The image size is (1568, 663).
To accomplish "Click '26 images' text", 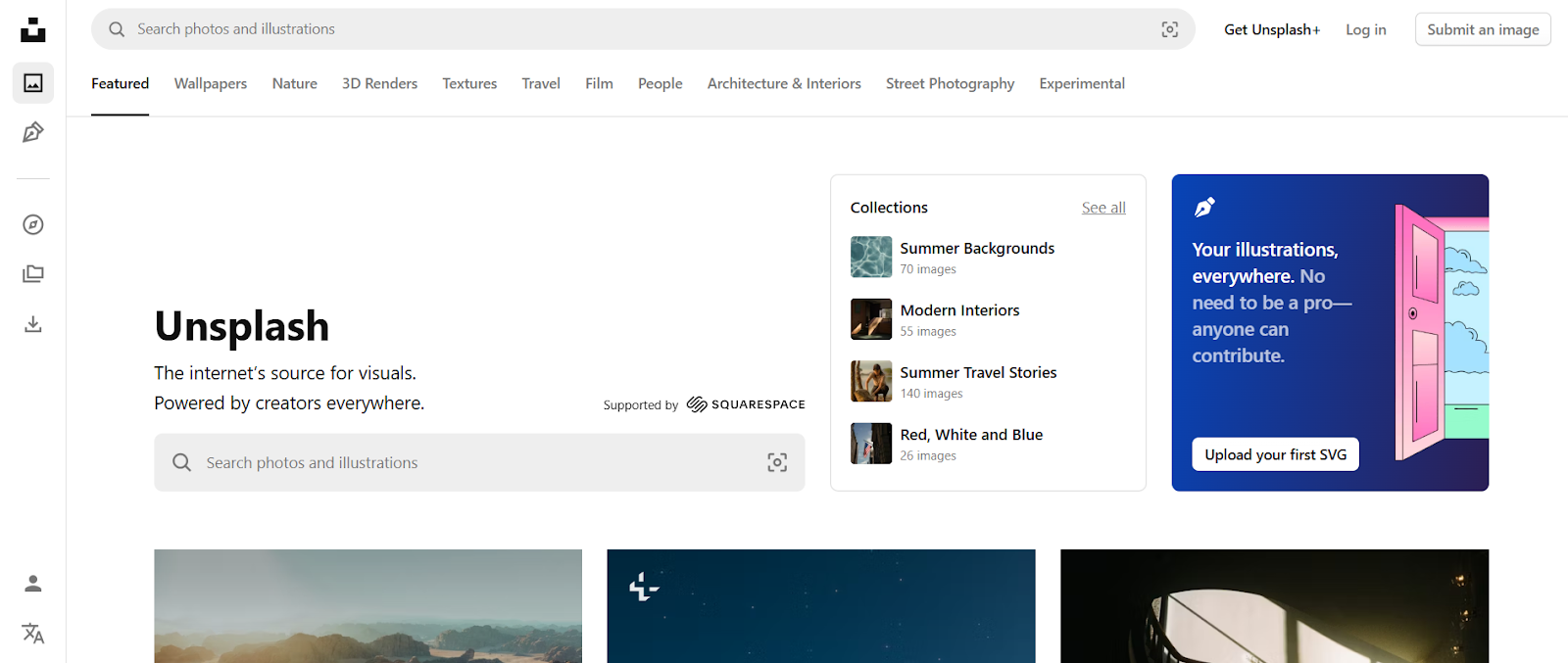I will (x=928, y=456).
